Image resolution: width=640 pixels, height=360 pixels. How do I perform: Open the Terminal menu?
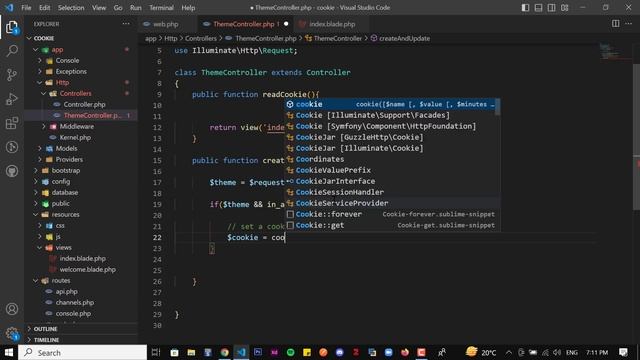pos(161,7)
